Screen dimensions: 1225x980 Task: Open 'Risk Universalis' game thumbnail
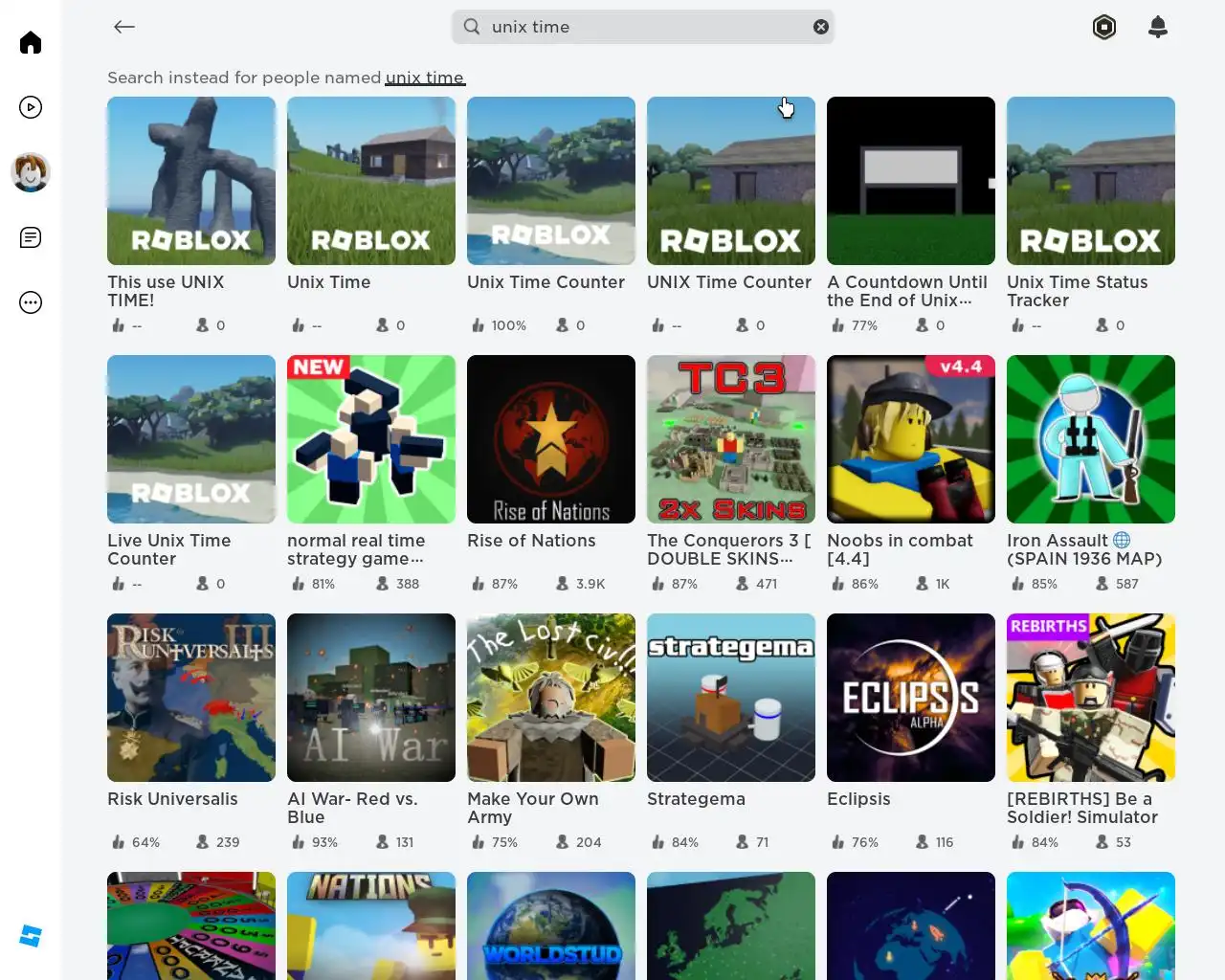tap(191, 698)
